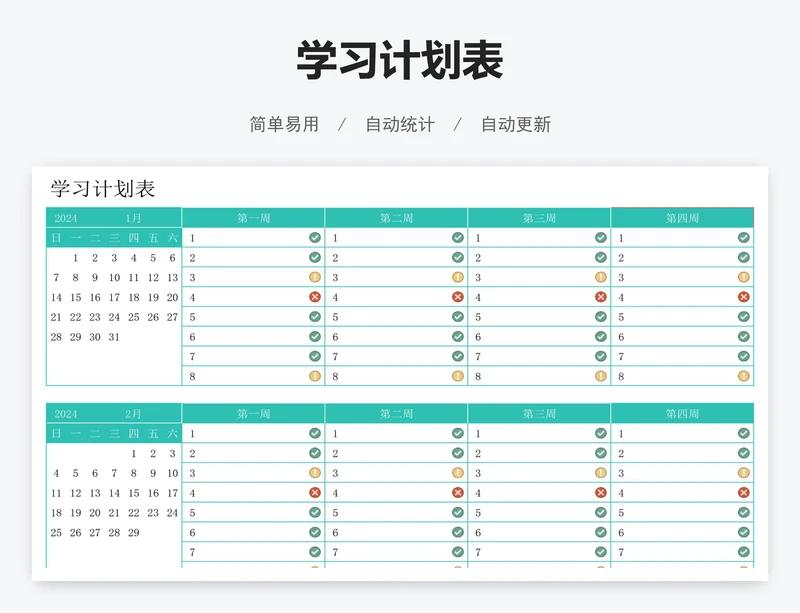Select date 15 in the January calendar
The height and width of the screenshot is (613, 800).
pyautogui.click(x=76, y=297)
